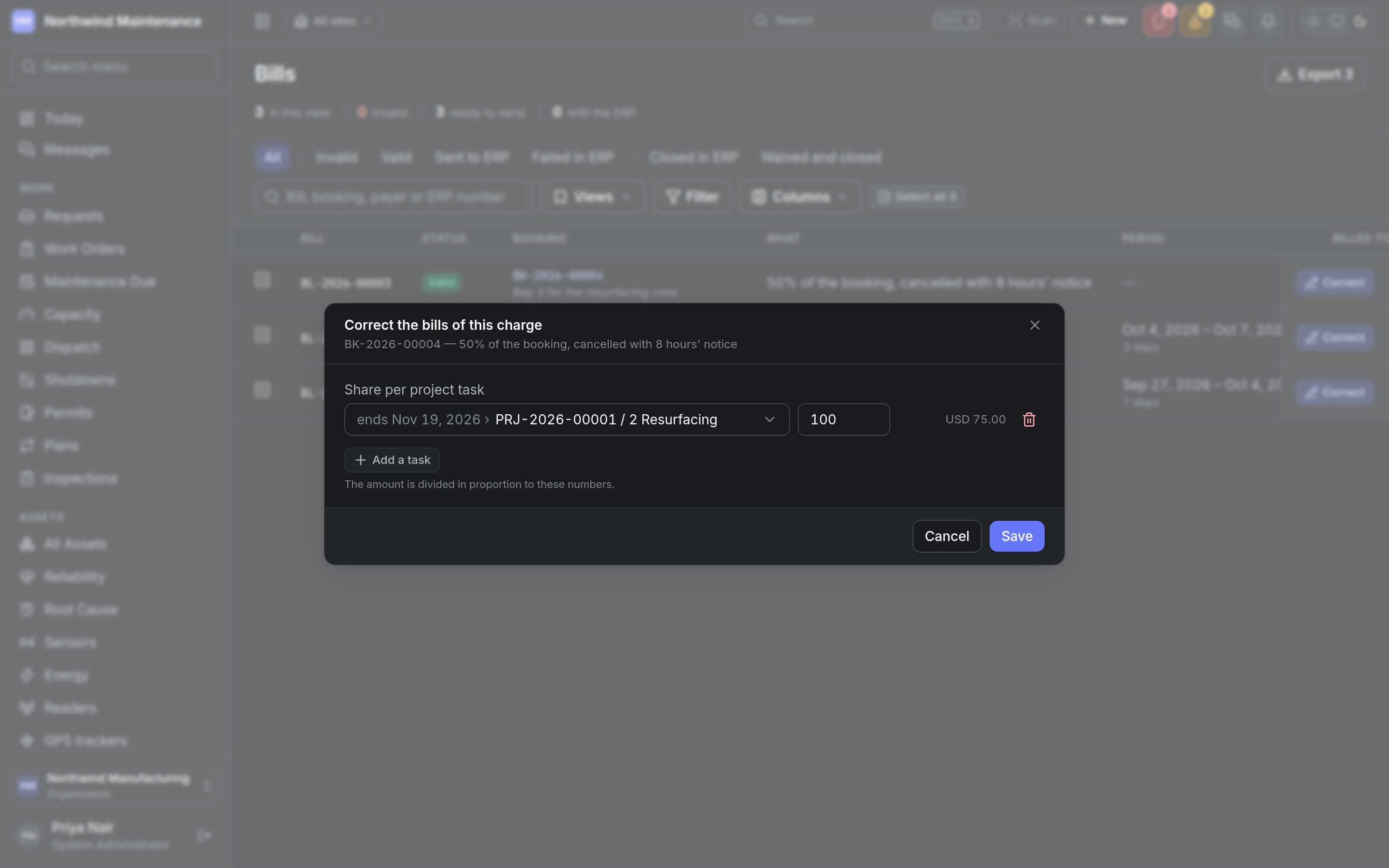Viewport: 1389px width, 868px height.
Task: Open Work Orders in the sidebar
Action: (115, 249)
